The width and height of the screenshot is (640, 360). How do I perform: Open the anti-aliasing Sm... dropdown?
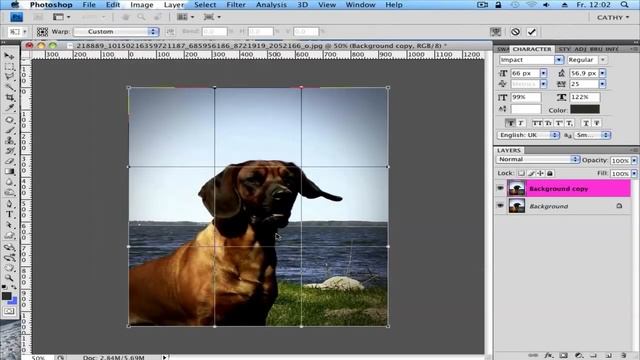click(593, 135)
